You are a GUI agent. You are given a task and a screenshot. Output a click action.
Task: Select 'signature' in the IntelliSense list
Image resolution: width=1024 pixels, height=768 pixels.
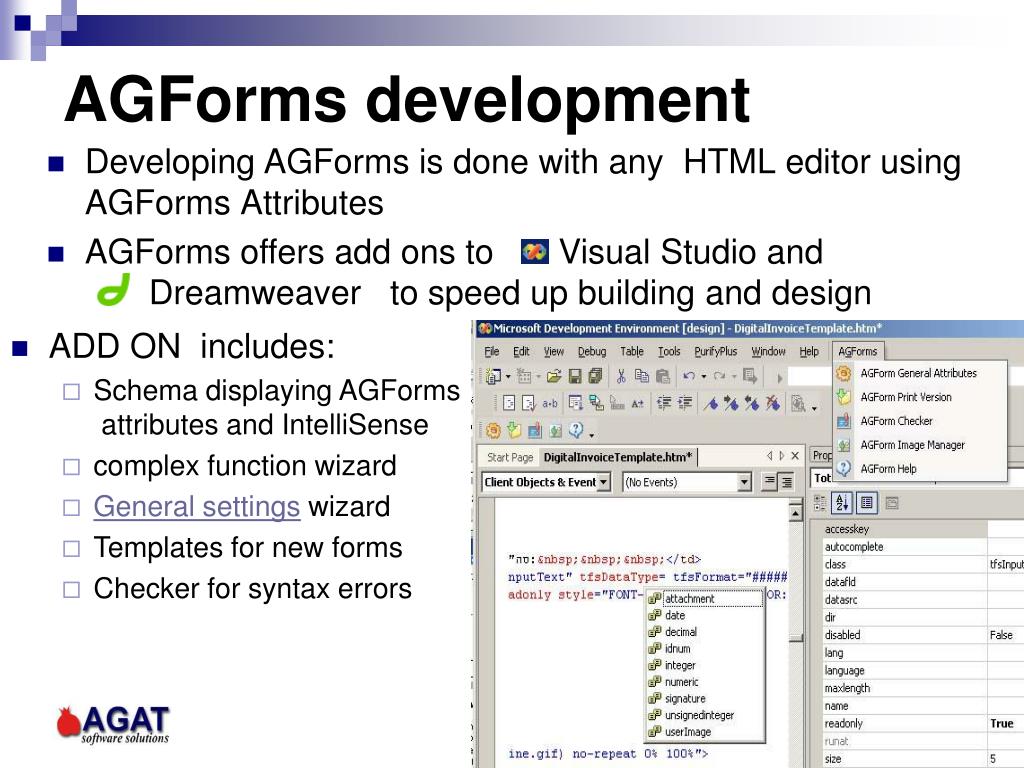[x=705, y=698]
